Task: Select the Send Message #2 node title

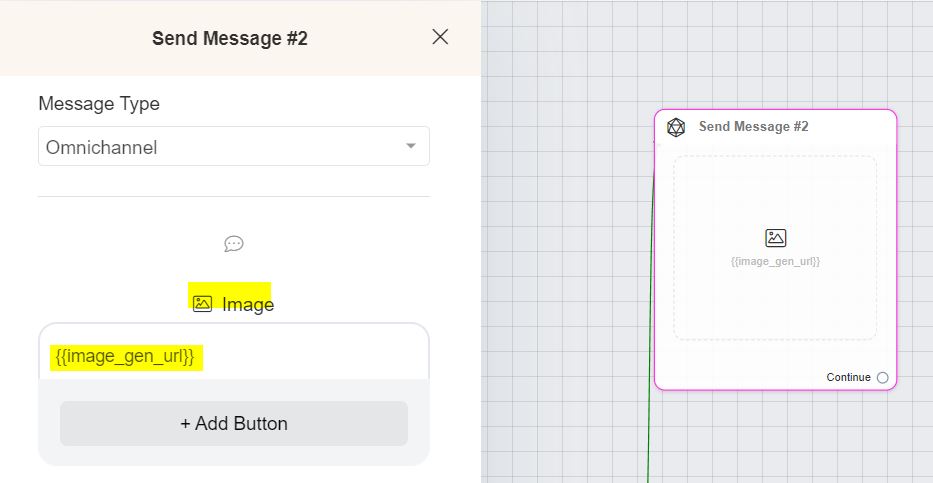Action: point(753,126)
